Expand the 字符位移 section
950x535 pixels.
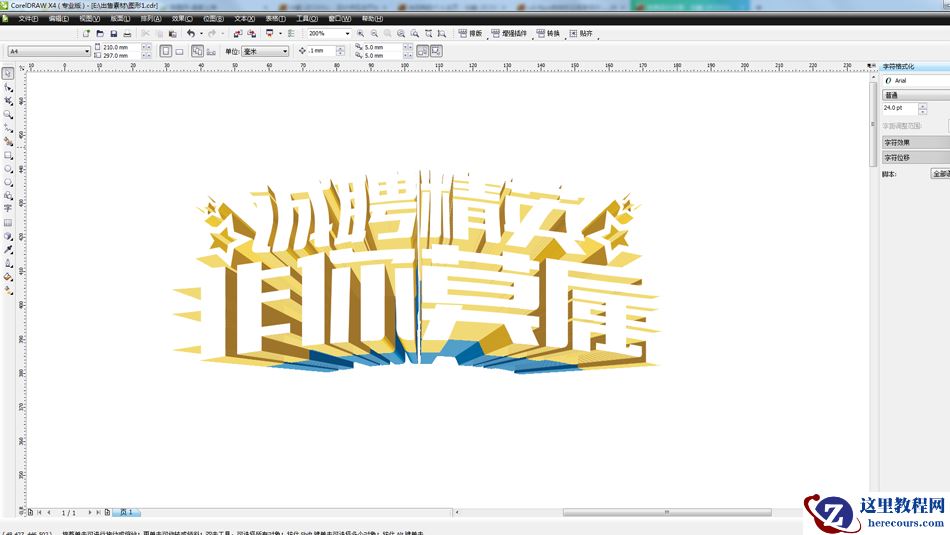pyautogui.click(x=916, y=158)
